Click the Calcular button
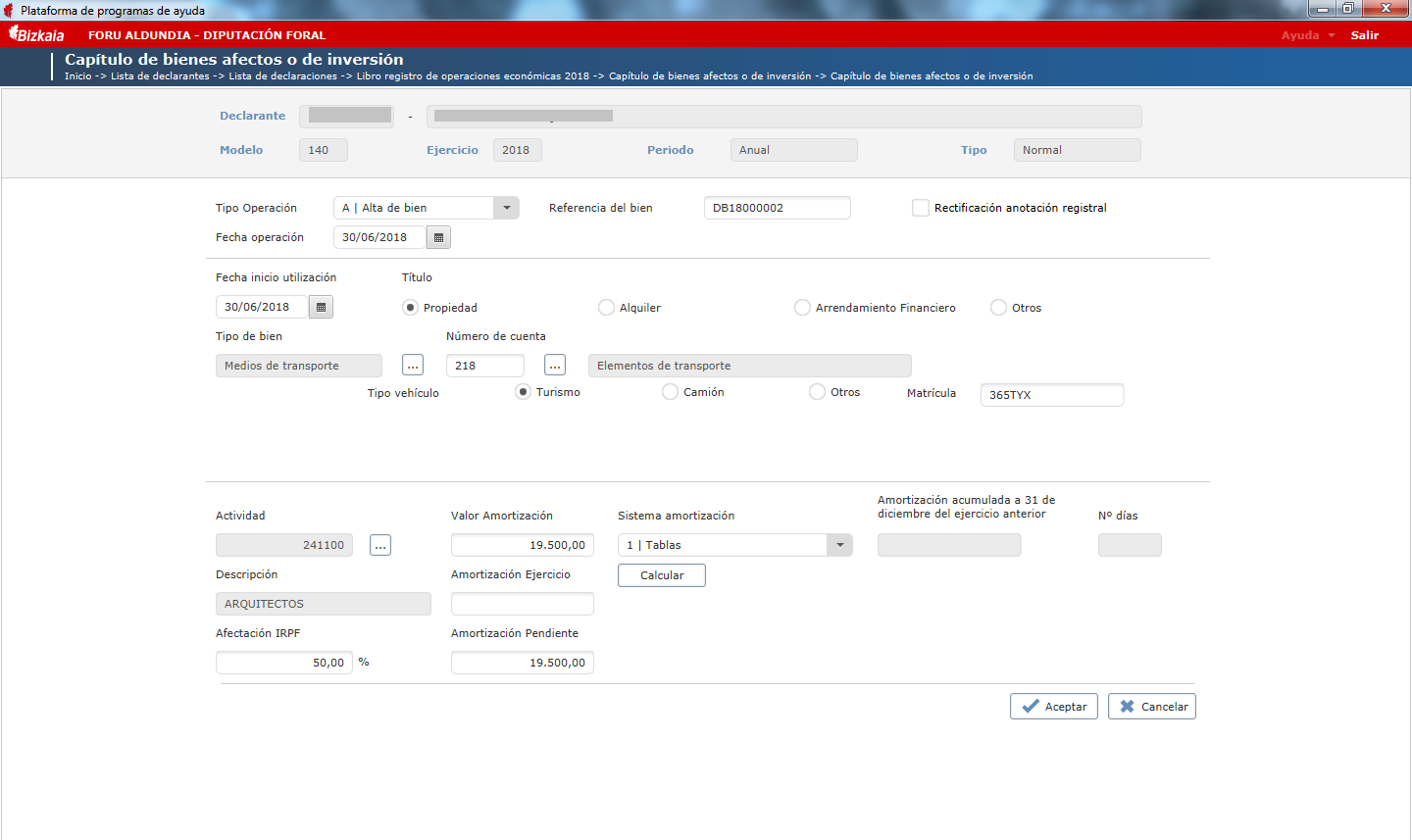 [662, 575]
